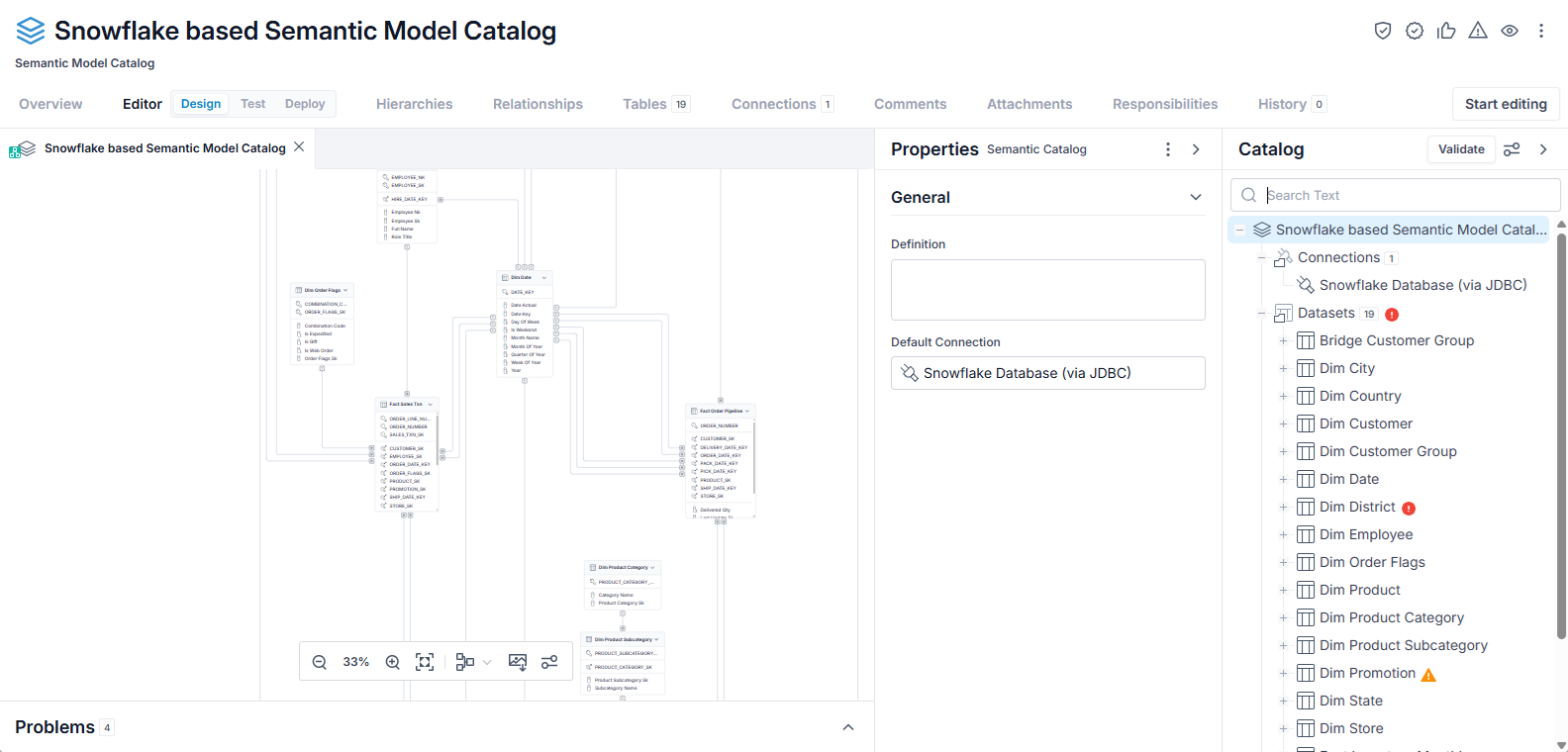
Task: Select Snowflake Database (via JDBC) in catalog tree
Action: click(x=1423, y=285)
